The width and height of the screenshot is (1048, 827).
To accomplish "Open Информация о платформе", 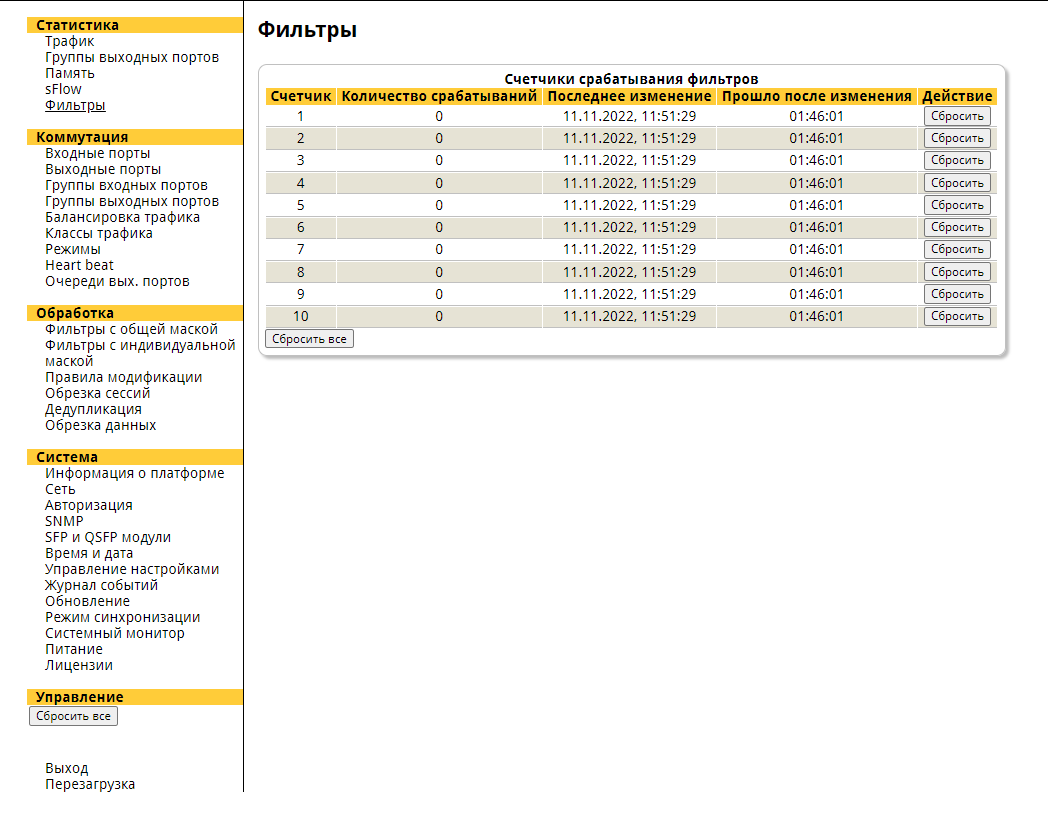I will coord(134,473).
